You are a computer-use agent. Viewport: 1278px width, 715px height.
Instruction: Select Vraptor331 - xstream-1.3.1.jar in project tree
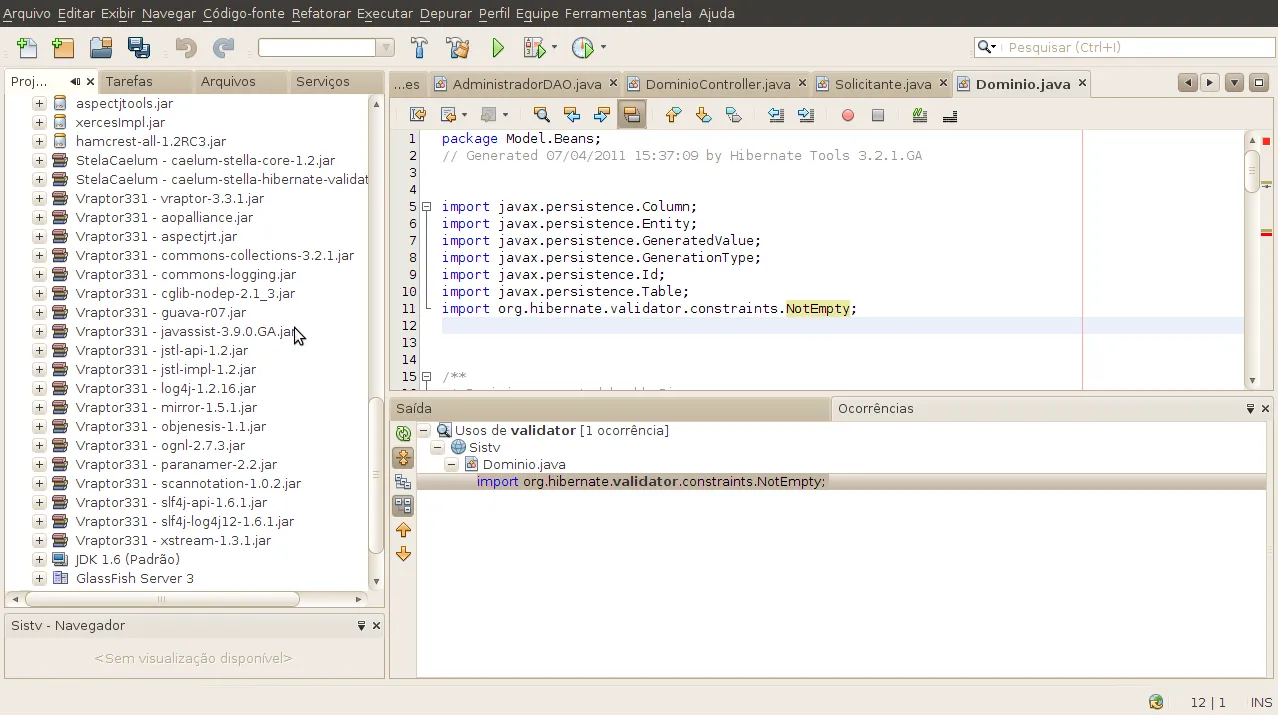pyautogui.click(x=173, y=540)
